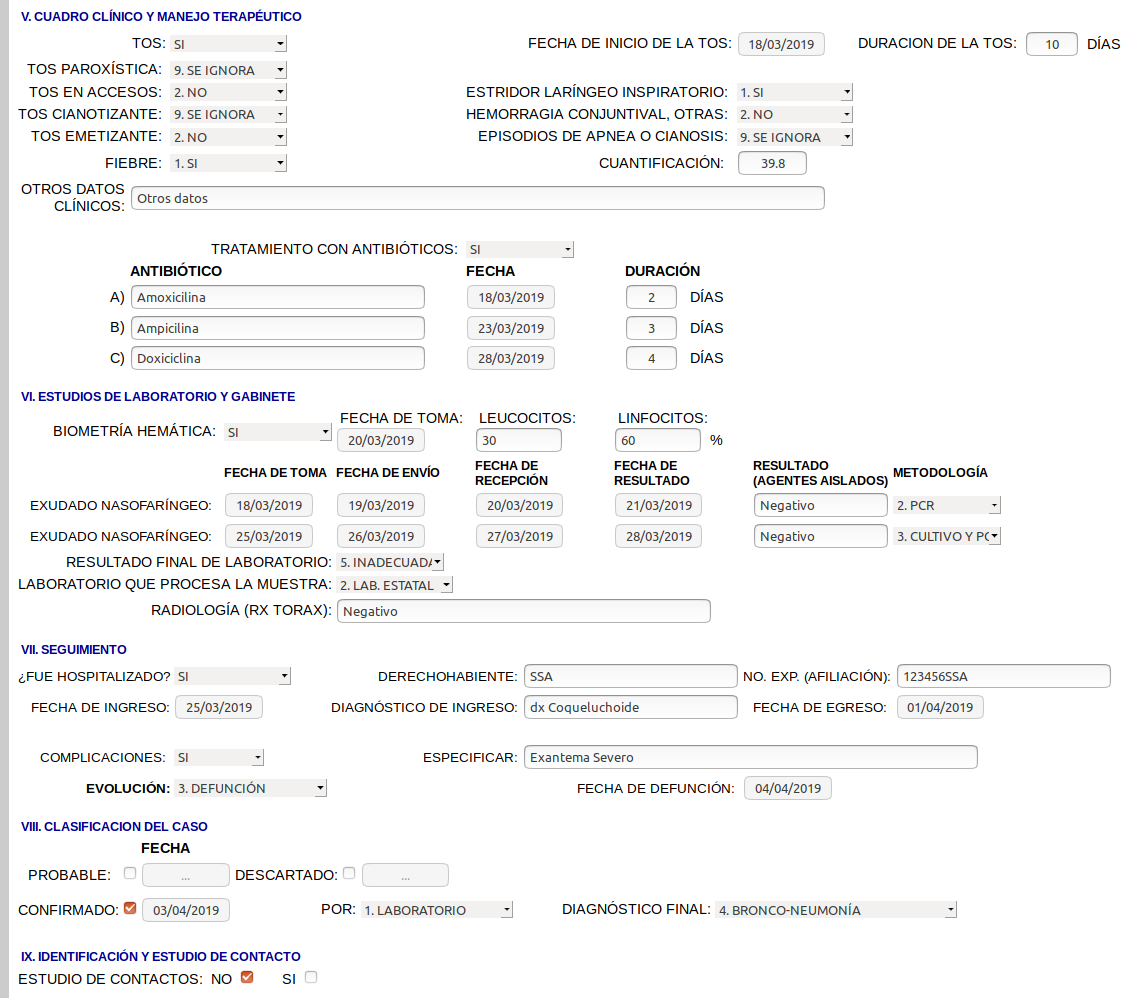This screenshot has width=1135, height=998.
Task: Select the RADIOLOGÍA (RX TORAX) input field
Action: [524, 611]
